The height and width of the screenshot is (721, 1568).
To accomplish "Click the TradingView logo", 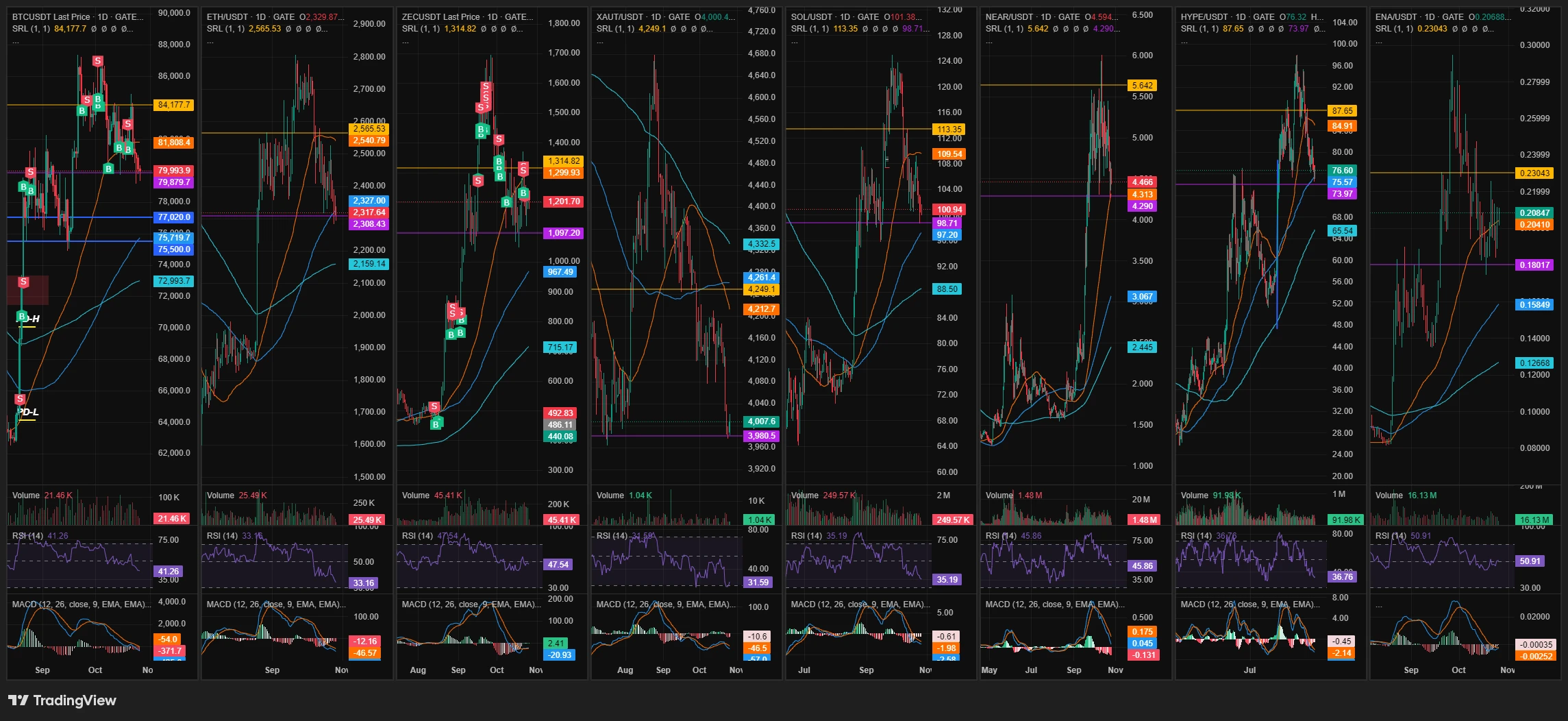I will click(x=62, y=700).
